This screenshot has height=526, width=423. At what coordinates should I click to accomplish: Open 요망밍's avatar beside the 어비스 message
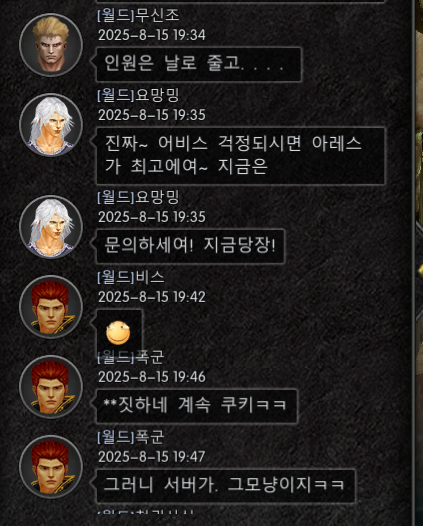(51, 125)
